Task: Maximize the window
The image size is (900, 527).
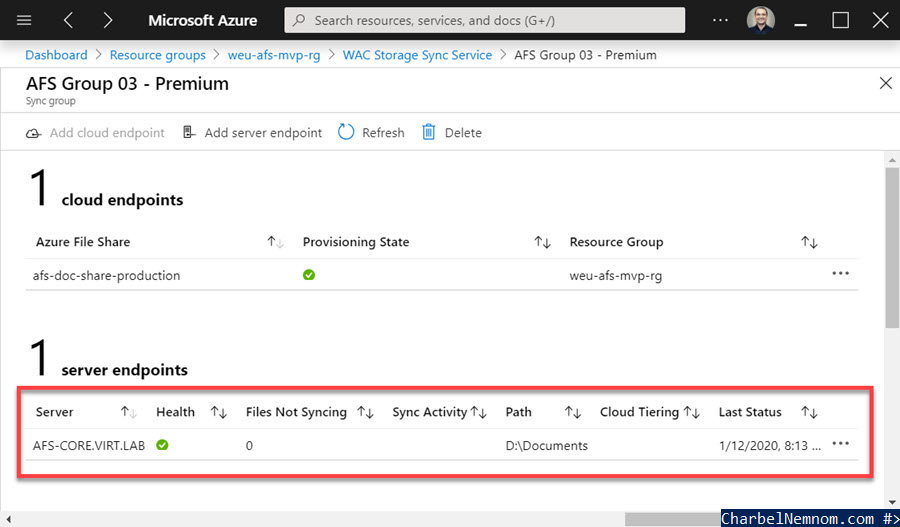Action: point(840,20)
